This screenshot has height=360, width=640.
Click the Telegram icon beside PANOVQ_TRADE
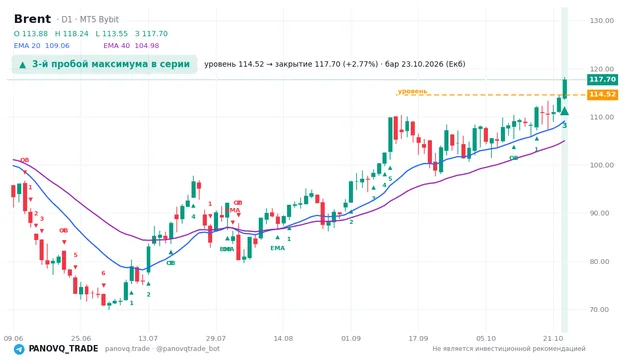click(19, 349)
